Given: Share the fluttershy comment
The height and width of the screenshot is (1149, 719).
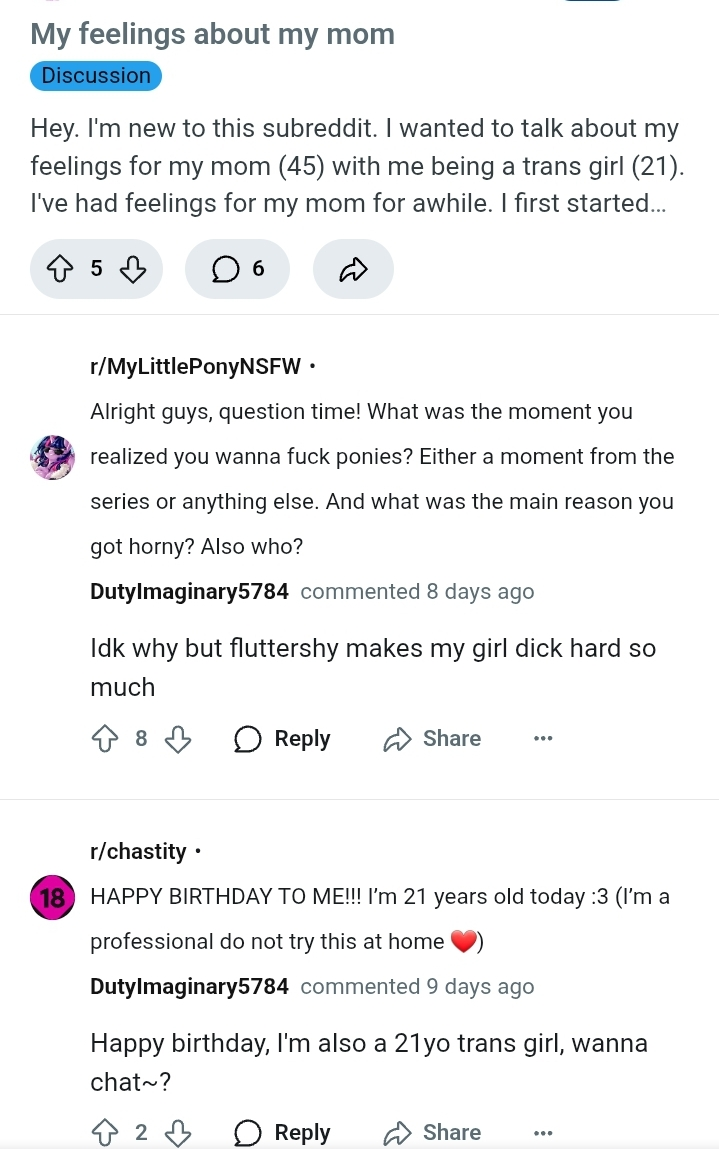Looking at the screenshot, I should pyautogui.click(x=433, y=739).
